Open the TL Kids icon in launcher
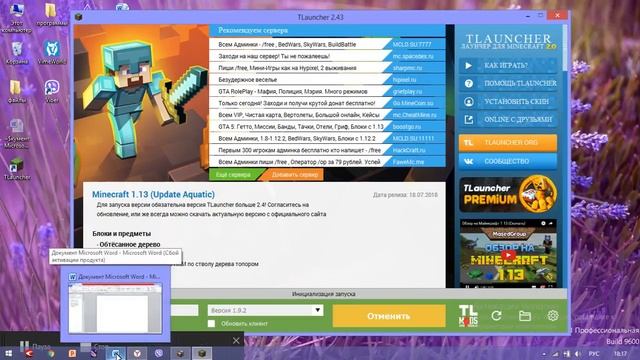Image resolution: width=640 pixels, height=360 pixels. click(x=468, y=316)
